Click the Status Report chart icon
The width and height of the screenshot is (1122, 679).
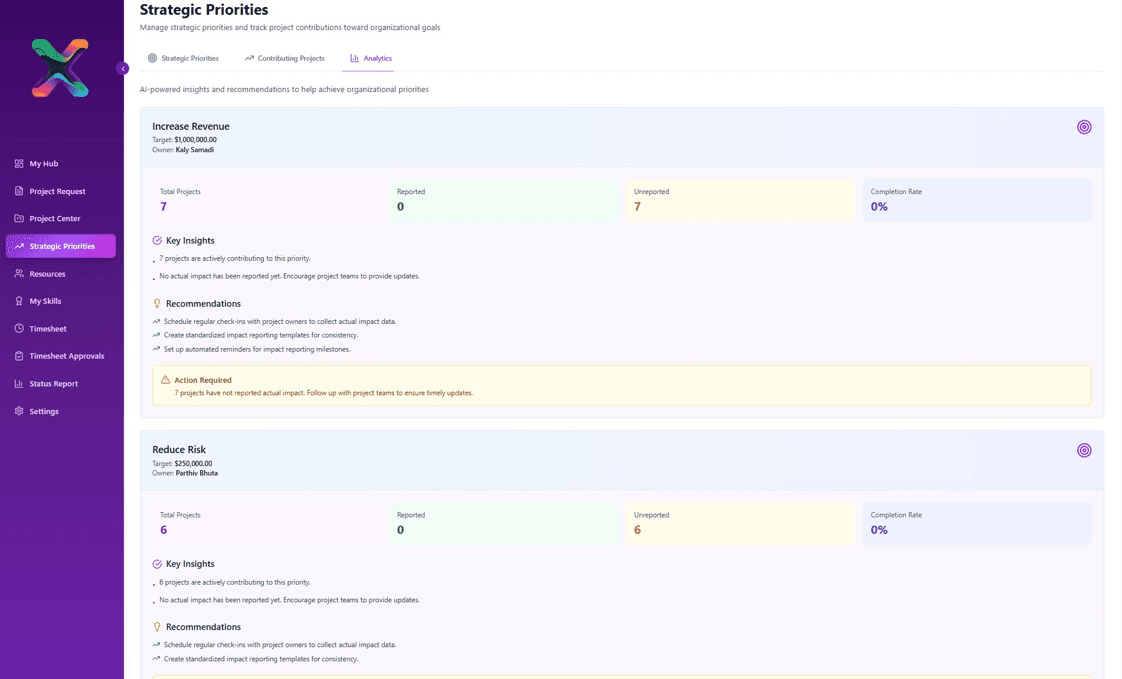click(x=18, y=383)
